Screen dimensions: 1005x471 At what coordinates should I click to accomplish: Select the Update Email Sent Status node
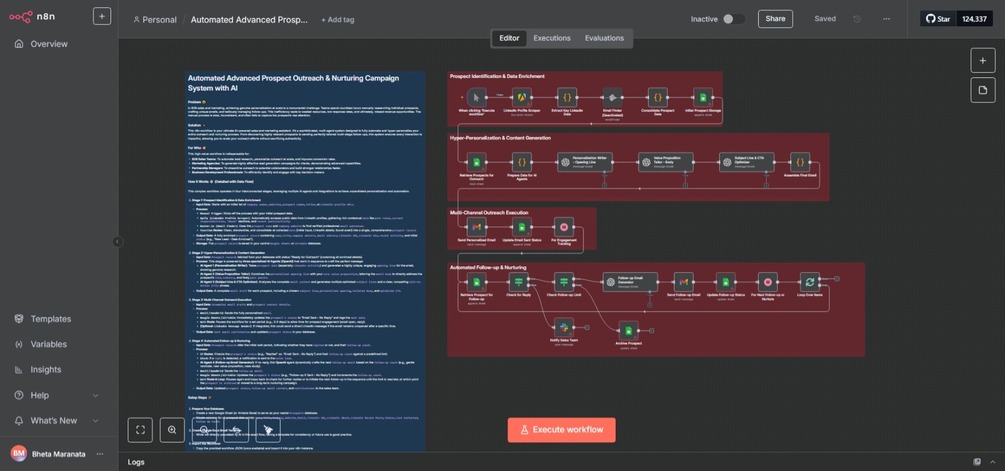pyautogui.click(x=522, y=227)
